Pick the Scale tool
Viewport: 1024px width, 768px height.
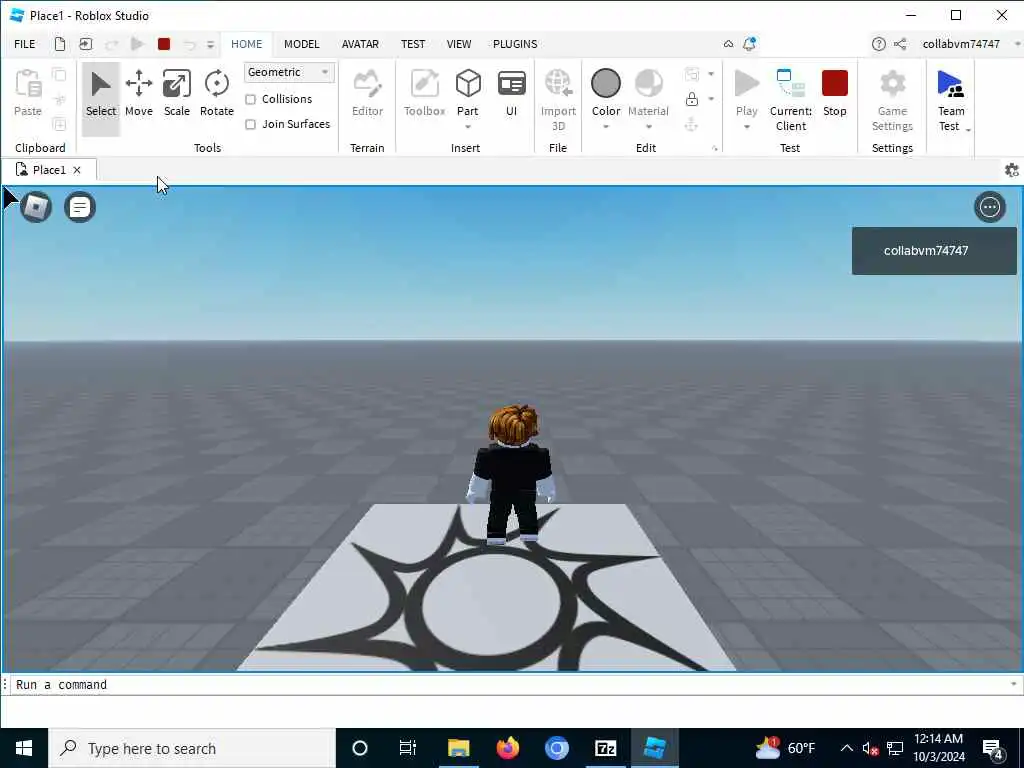coord(176,95)
